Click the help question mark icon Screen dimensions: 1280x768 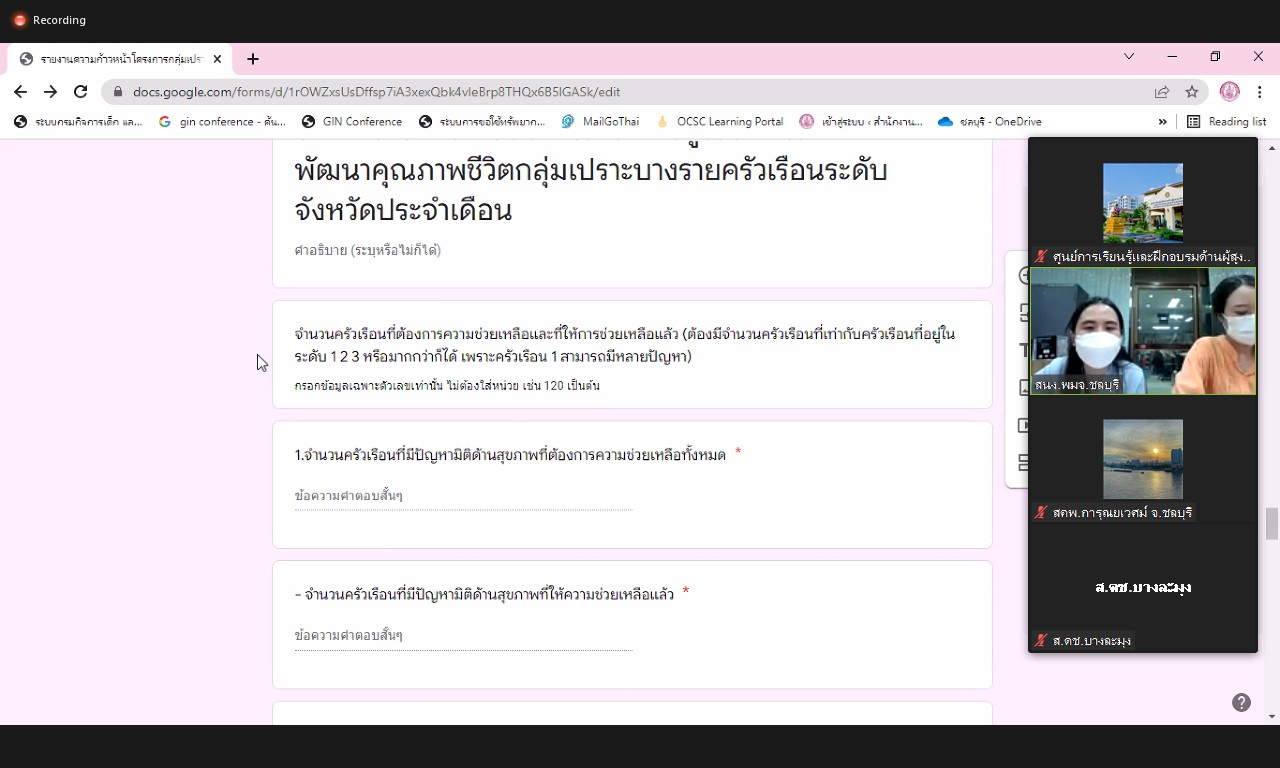point(1241,703)
